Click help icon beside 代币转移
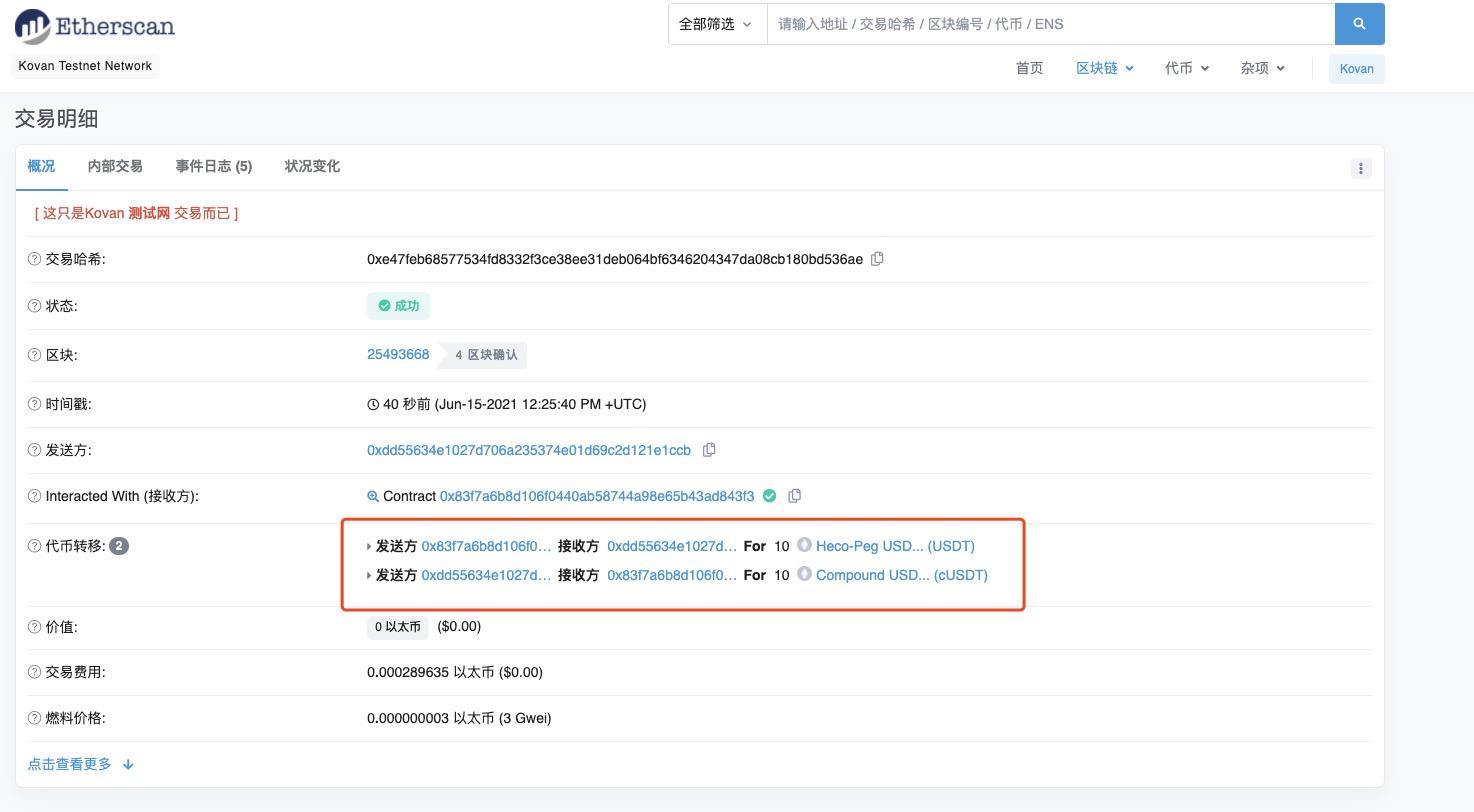 (x=35, y=546)
